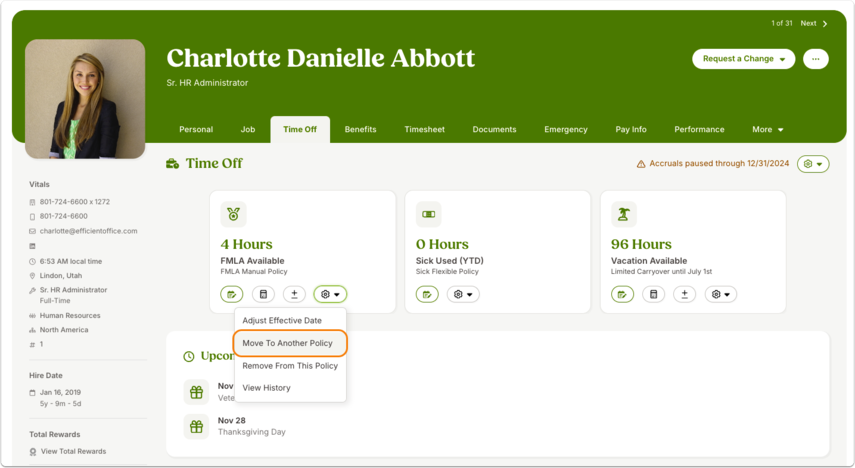
Task: Choose Move To Another Policy
Action: [x=290, y=343]
